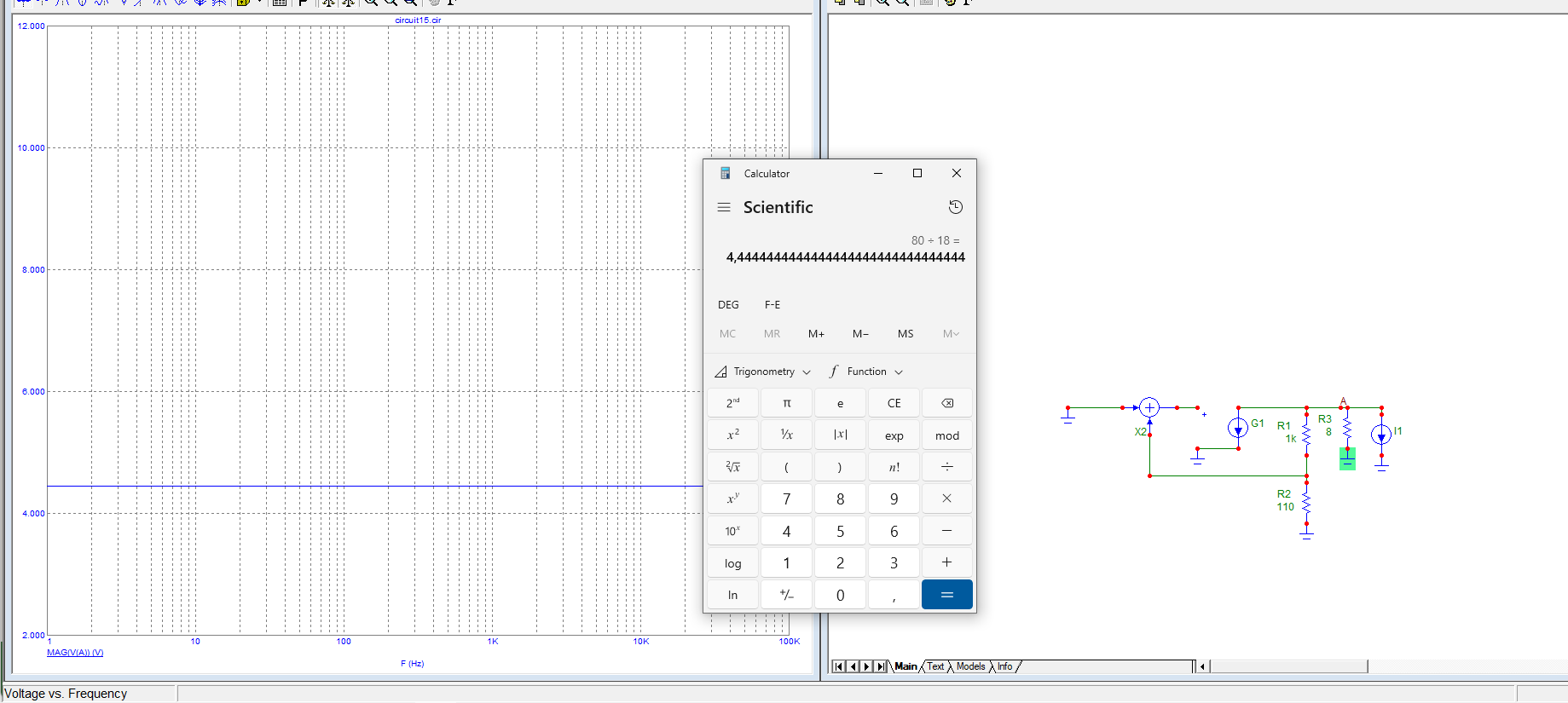Click the factorial n! key
This screenshot has width=1568, height=703.
point(894,467)
